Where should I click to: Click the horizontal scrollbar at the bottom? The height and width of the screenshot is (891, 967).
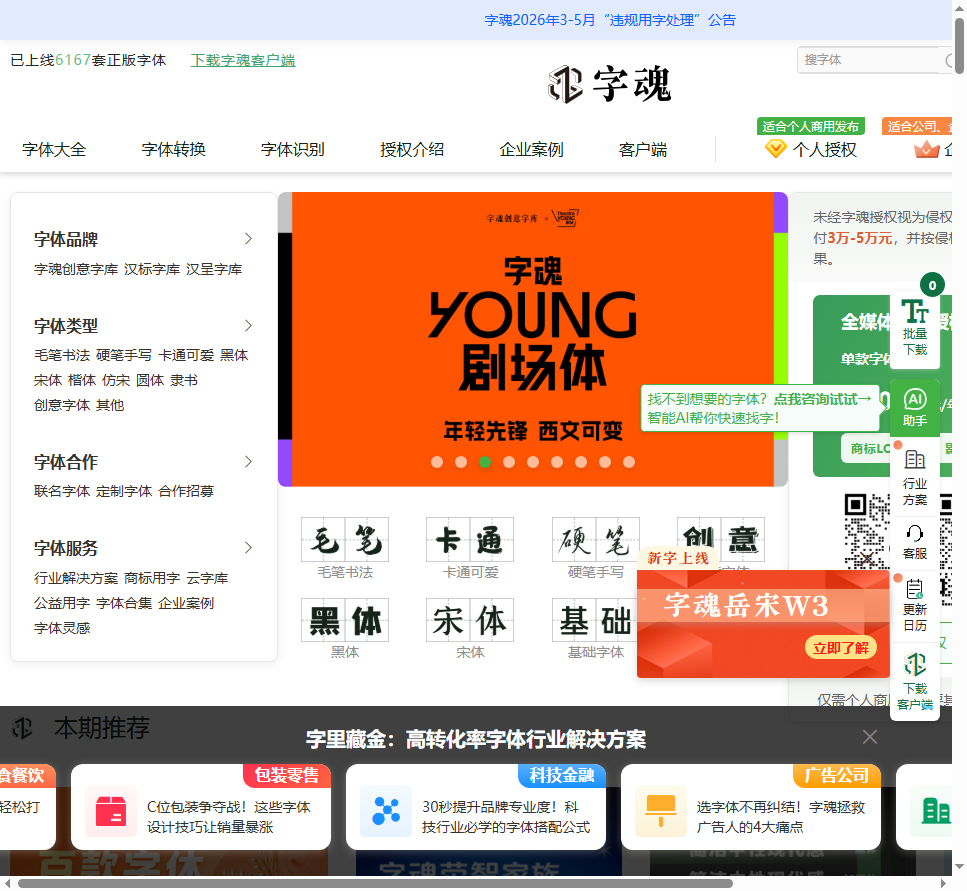(x=375, y=883)
